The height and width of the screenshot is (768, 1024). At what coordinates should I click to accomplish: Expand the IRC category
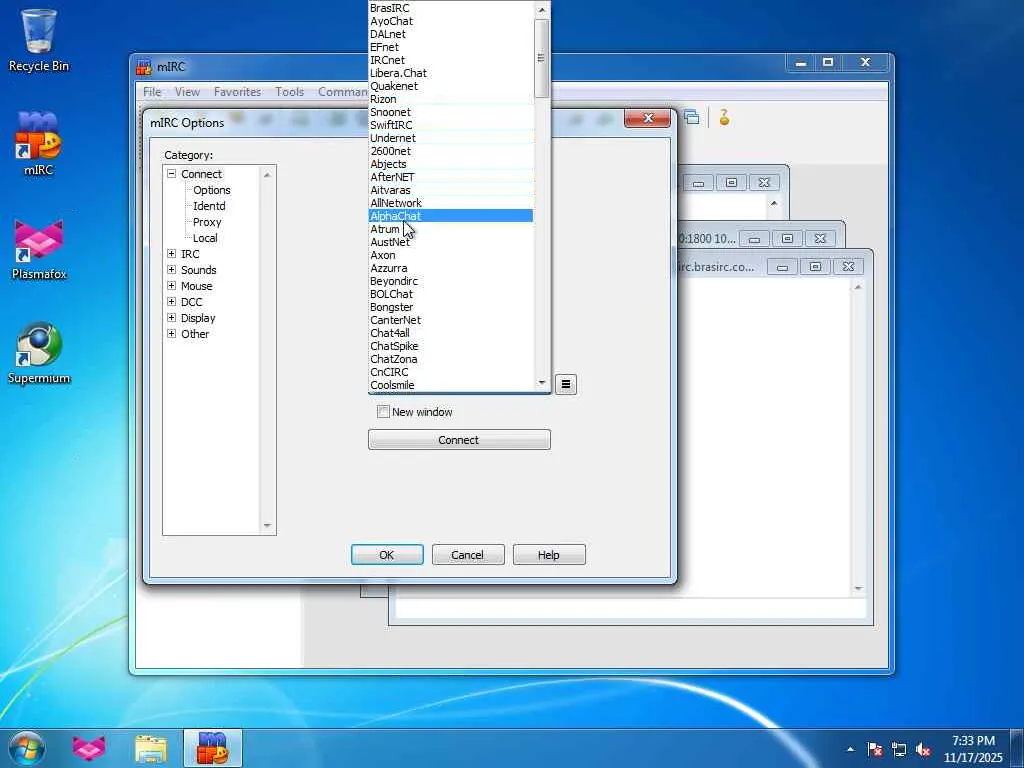pyautogui.click(x=172, y=253)
